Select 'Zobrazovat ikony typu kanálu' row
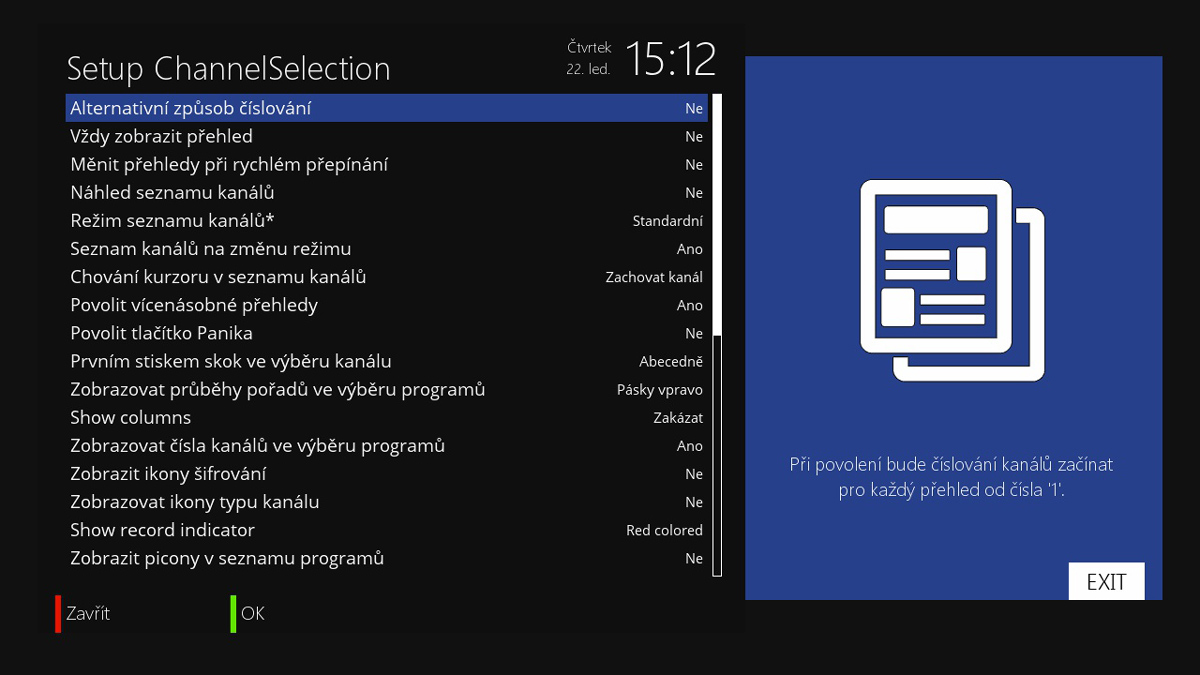Image resolution: width=1200 pixels, height=675 pixels. pos(387,502)
